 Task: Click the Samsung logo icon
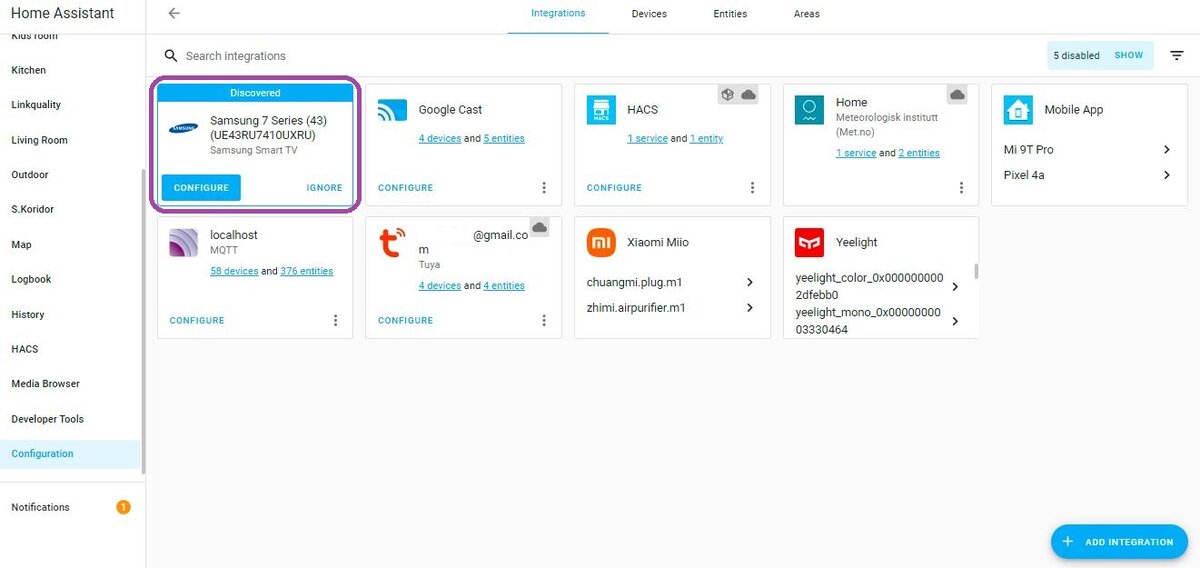pos(183,128)
